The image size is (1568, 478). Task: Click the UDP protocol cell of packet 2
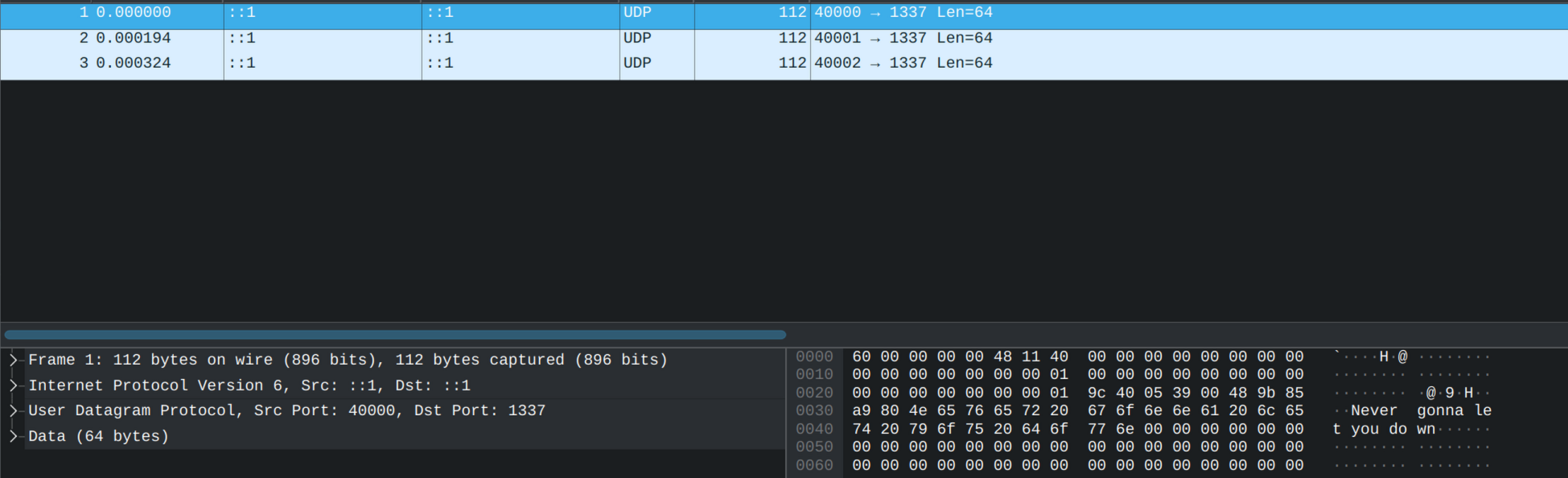(x=637, y=38)
